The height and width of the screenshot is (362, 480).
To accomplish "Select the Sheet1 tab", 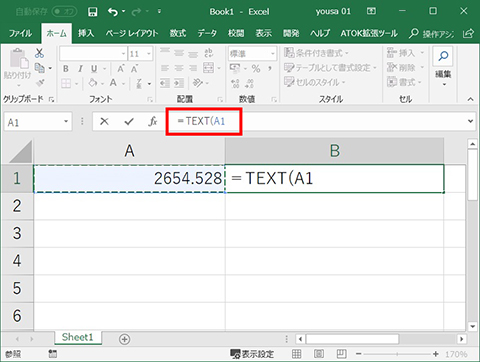I will (x=78, y=337).
